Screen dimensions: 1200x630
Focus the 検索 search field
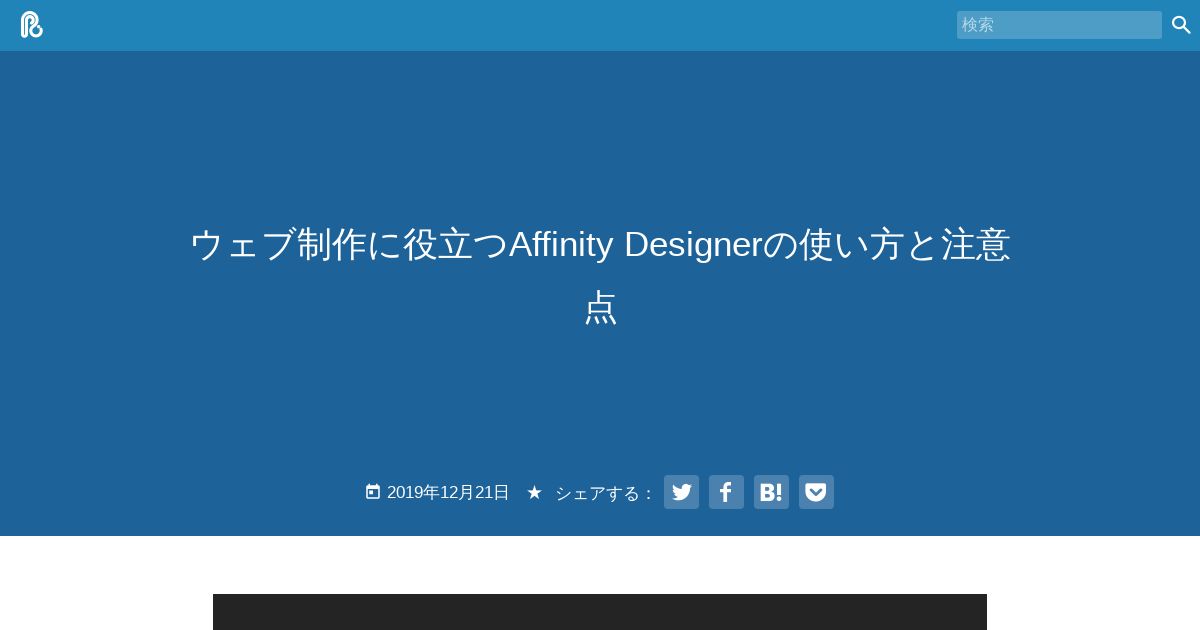click(x=1059, y=25)
